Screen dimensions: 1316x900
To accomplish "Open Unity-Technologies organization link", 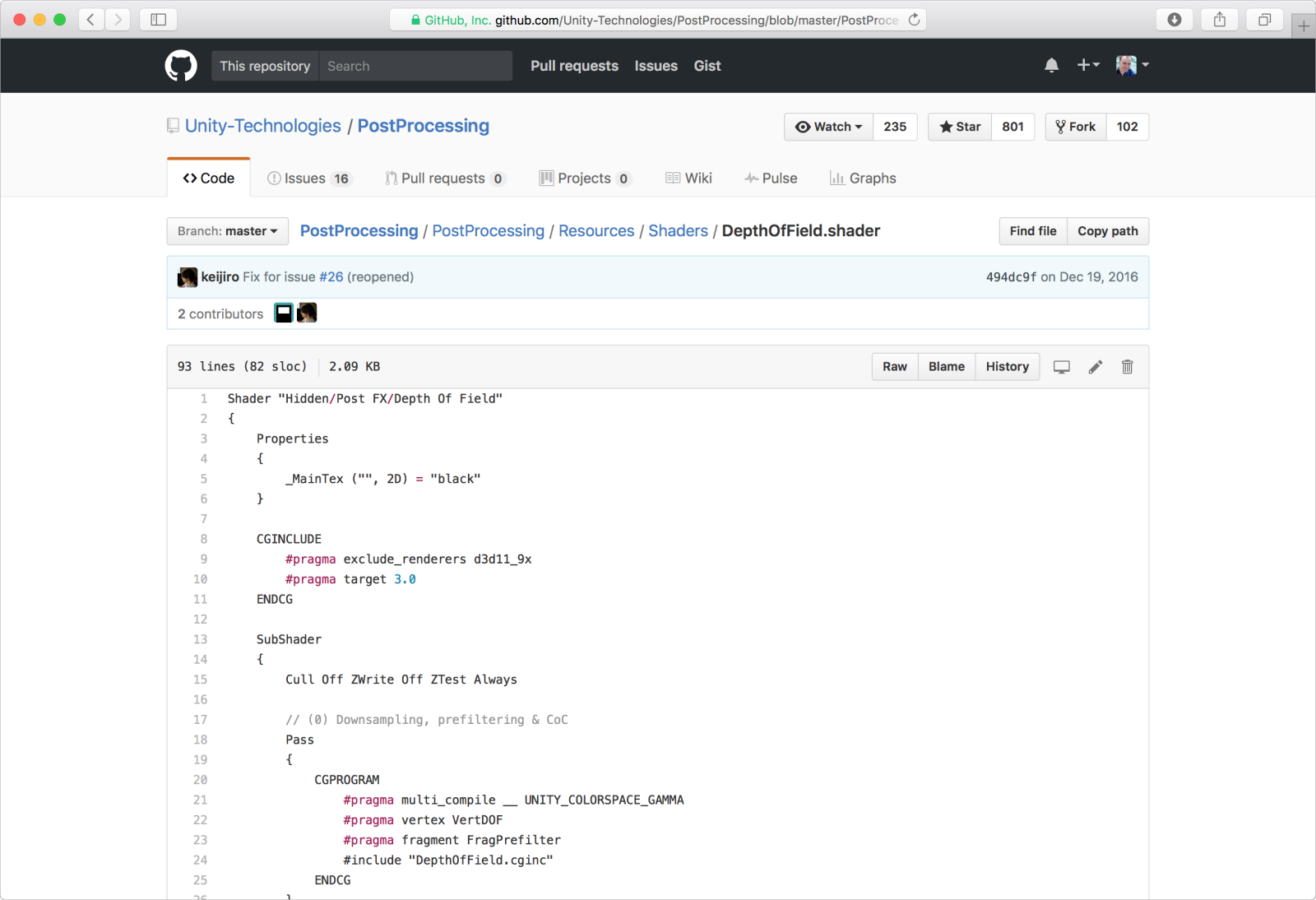I will point(263,126).
